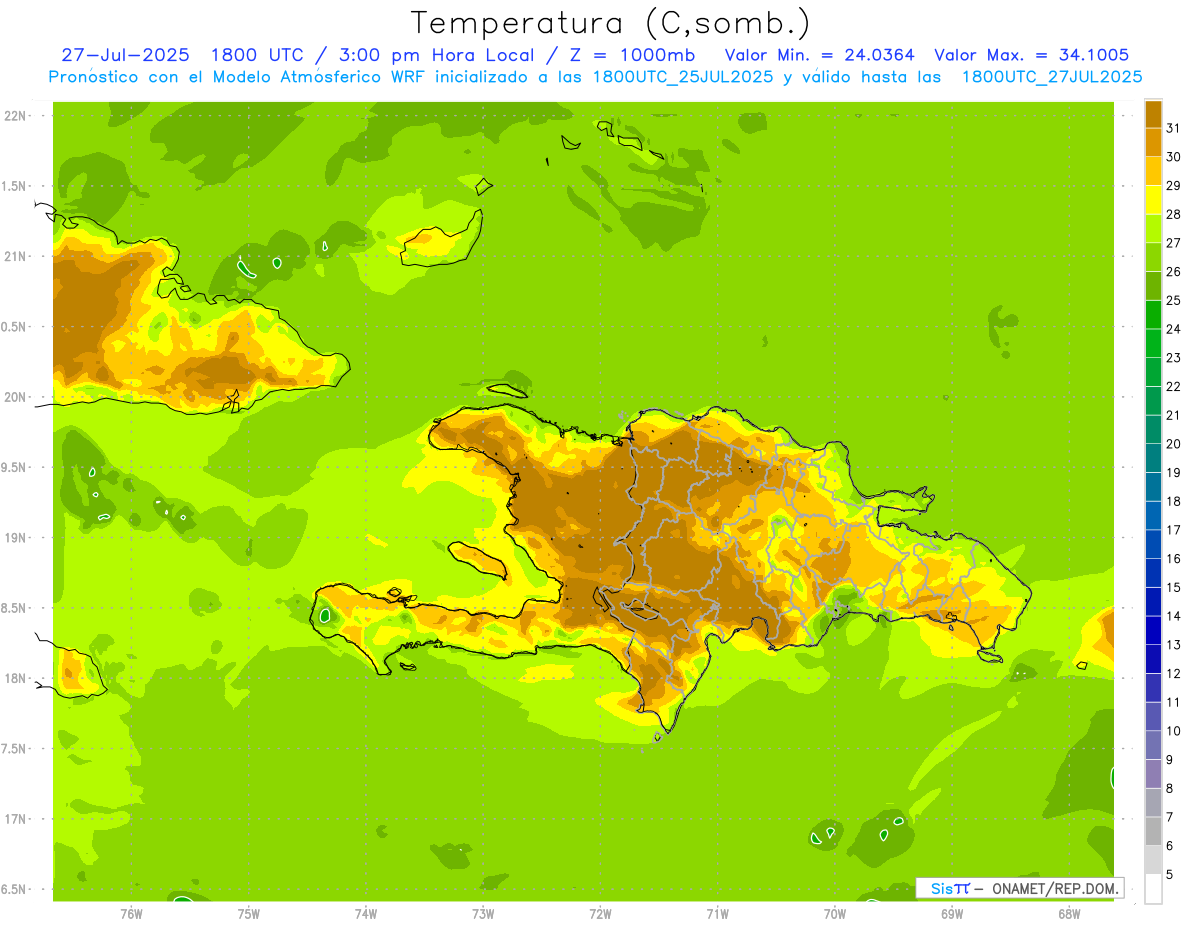
Task: Click the legend value "15"
Action: (1174, 588)
